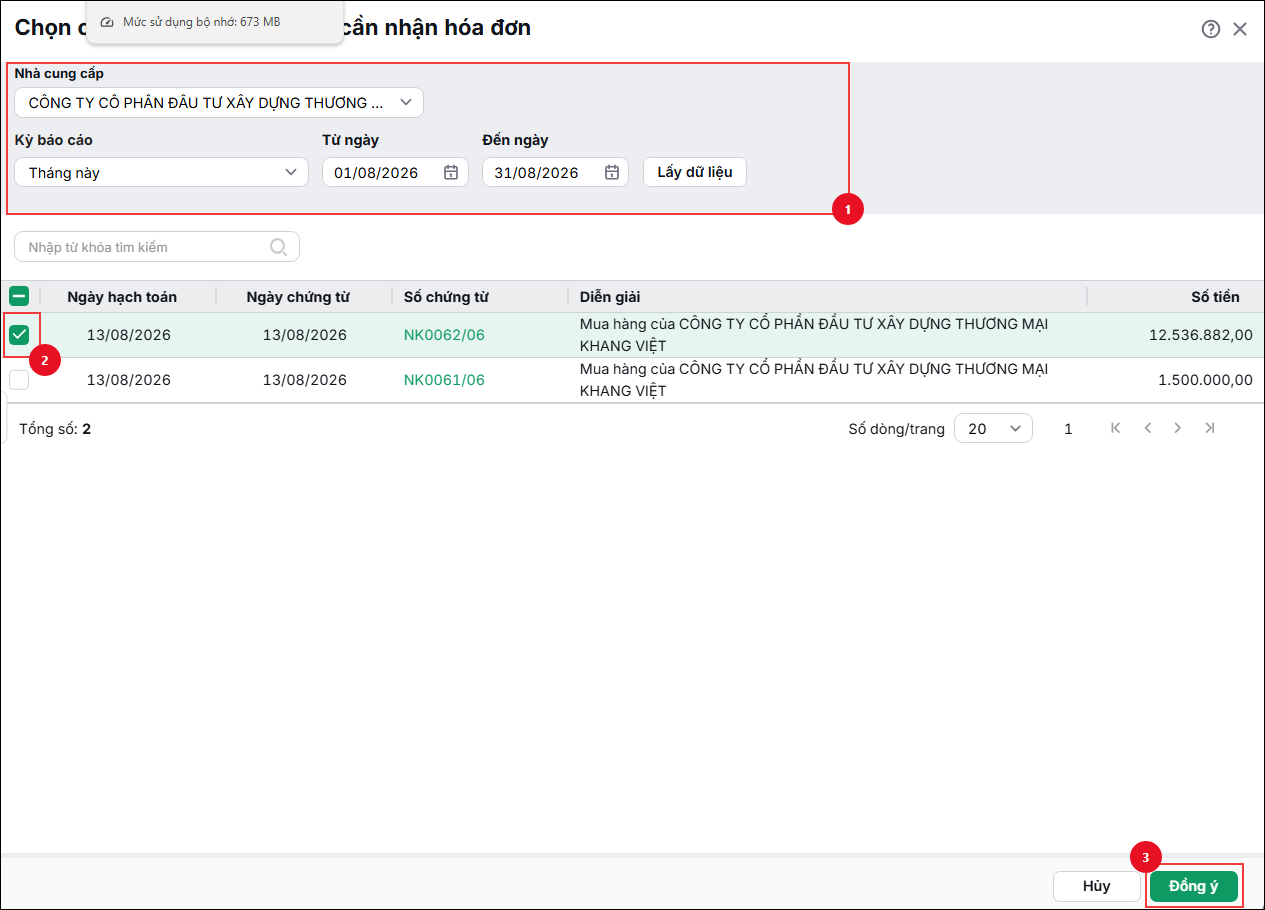Click the amount 12.536.882,00
Image resolution: width=1265 pixels, height=910 pixels.
click(1201, 335)
